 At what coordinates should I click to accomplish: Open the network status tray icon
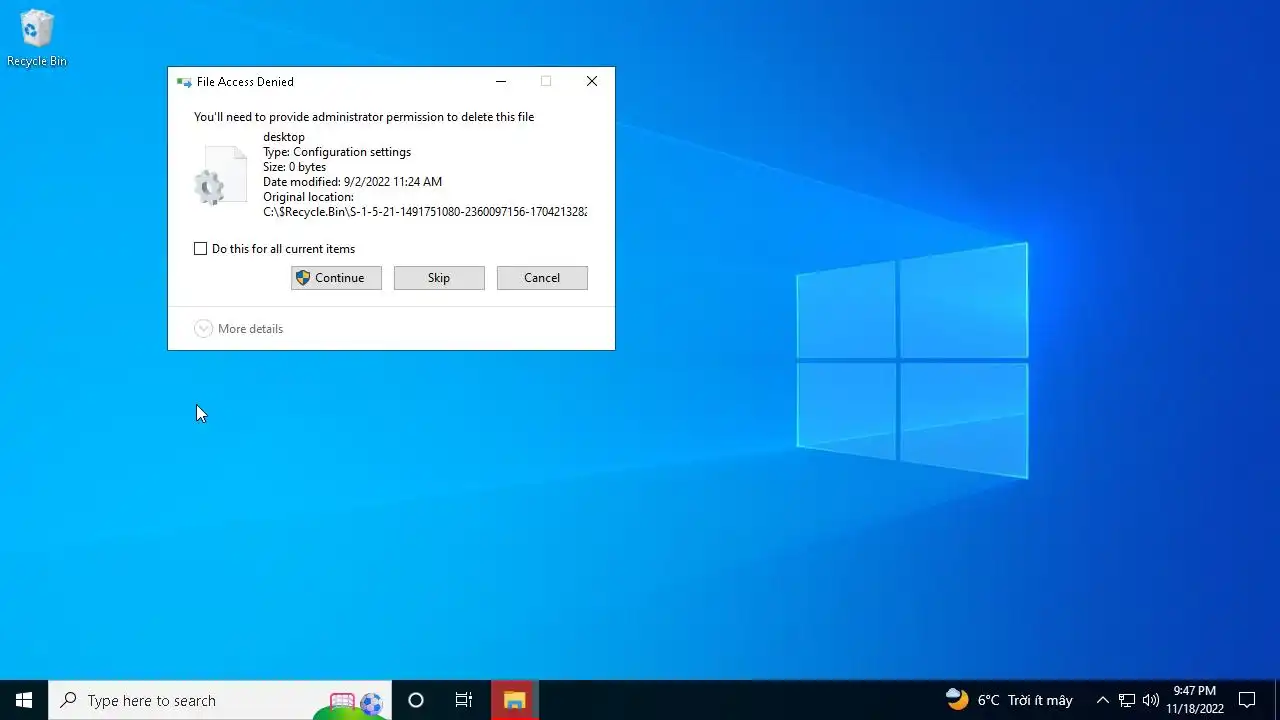tap(1127, 700)
